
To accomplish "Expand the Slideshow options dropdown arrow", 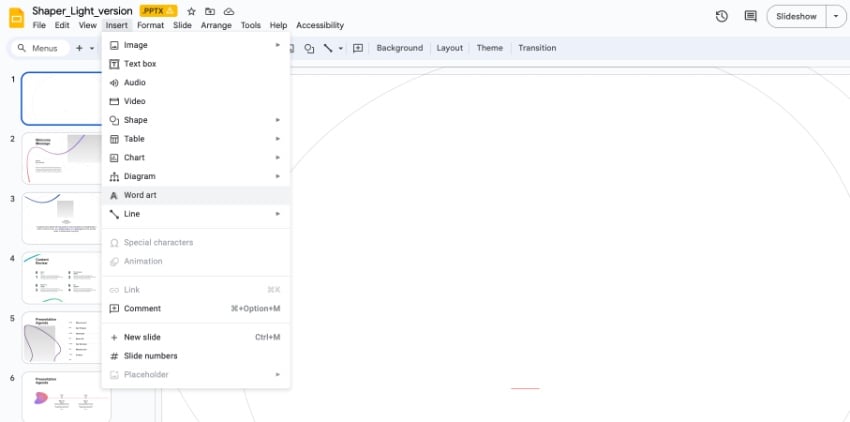I will click(x=835, y=16).
